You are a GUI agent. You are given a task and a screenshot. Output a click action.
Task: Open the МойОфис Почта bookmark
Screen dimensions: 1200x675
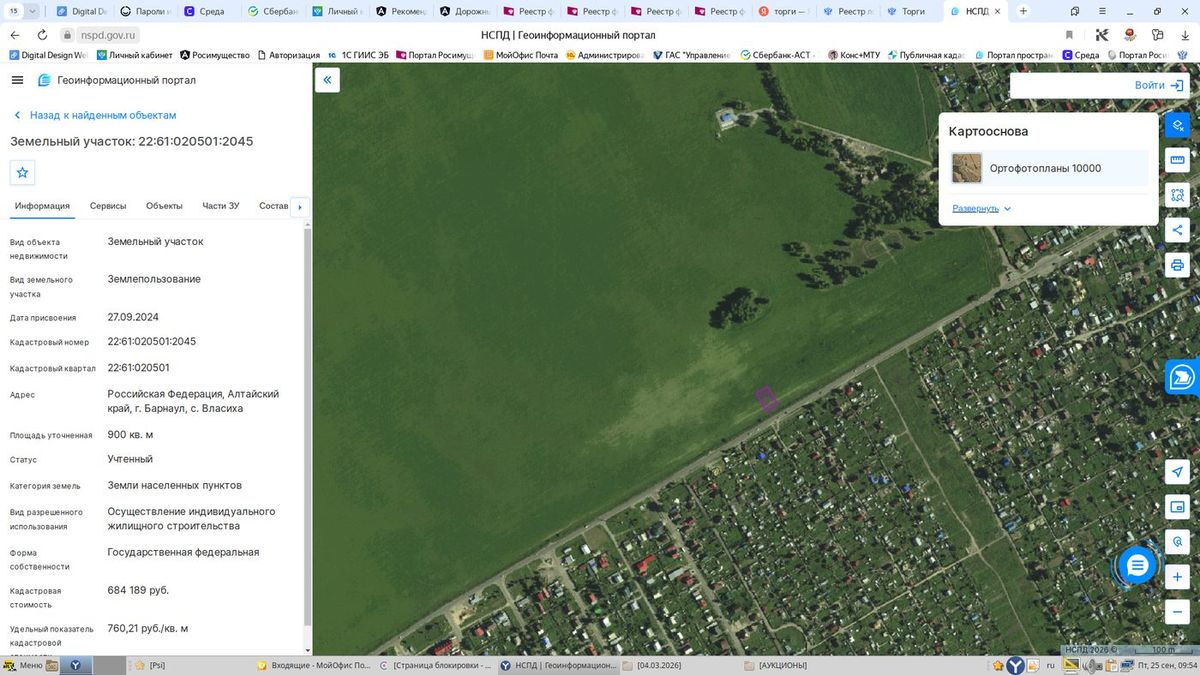click(519, 55)
